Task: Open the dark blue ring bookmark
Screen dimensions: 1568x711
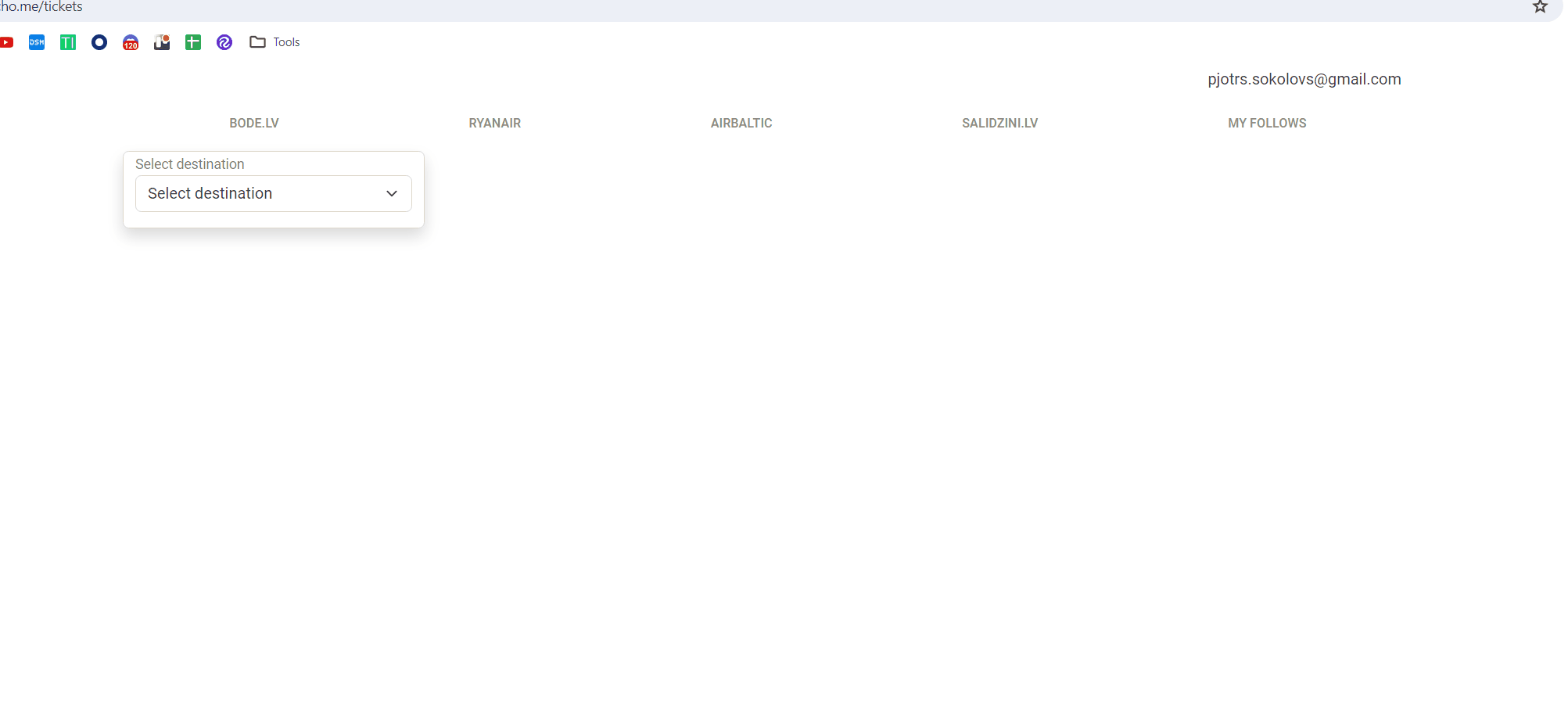Action: (x=99, y=42)
